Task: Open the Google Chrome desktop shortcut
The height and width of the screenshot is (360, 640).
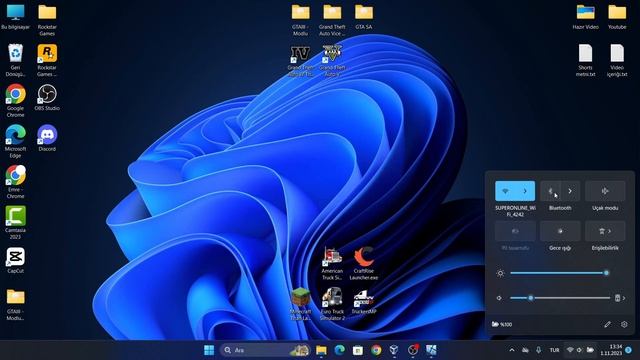Action: tap(16, 101)
